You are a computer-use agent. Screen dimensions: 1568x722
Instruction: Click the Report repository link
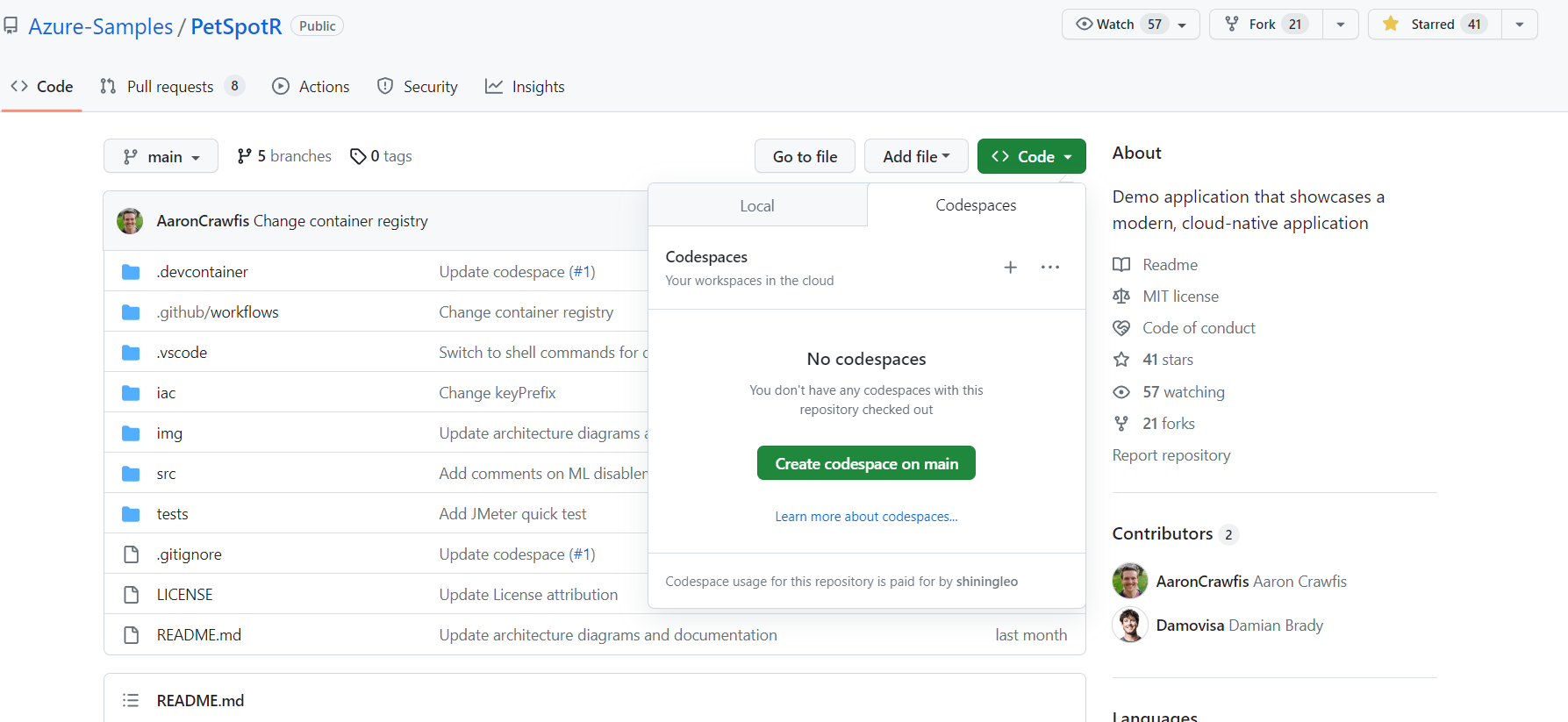(1171, 455)
